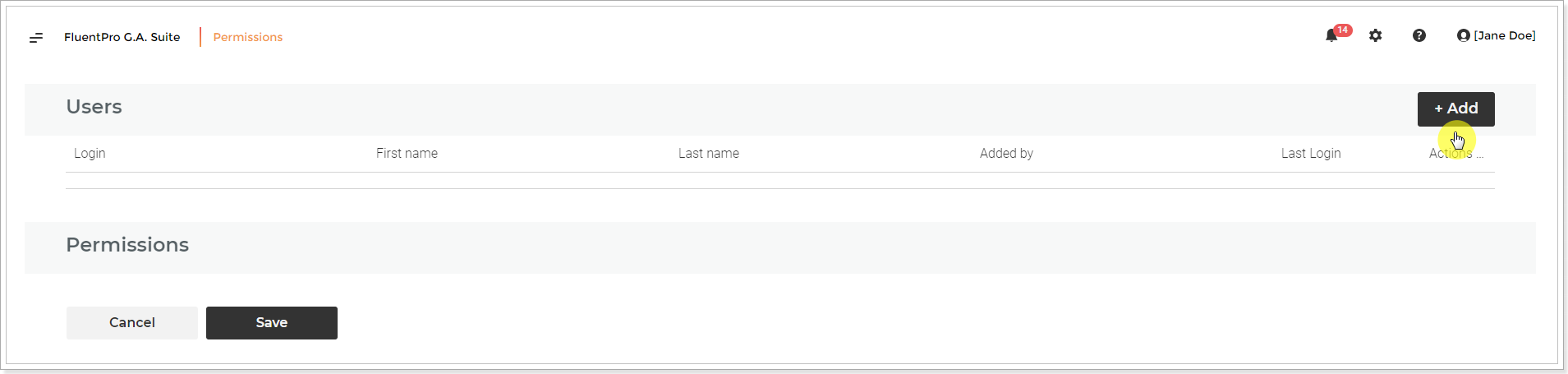The height and width of the screenshot is (374, 1568).
Task: Click the red 14 notification badge
Action: (x=1343, y=30)
